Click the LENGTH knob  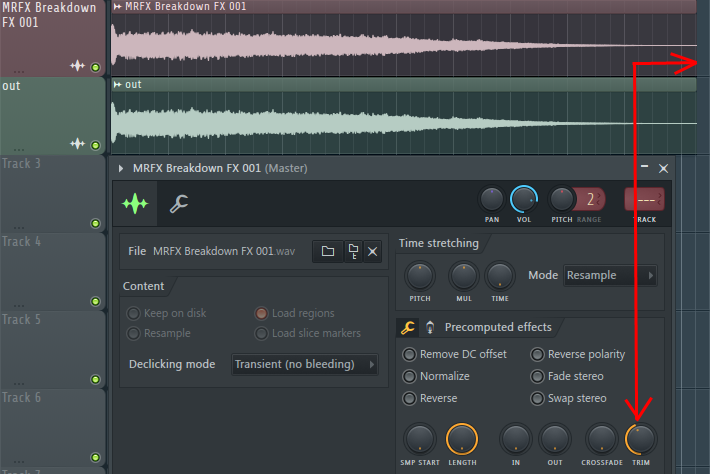point(462,439)
